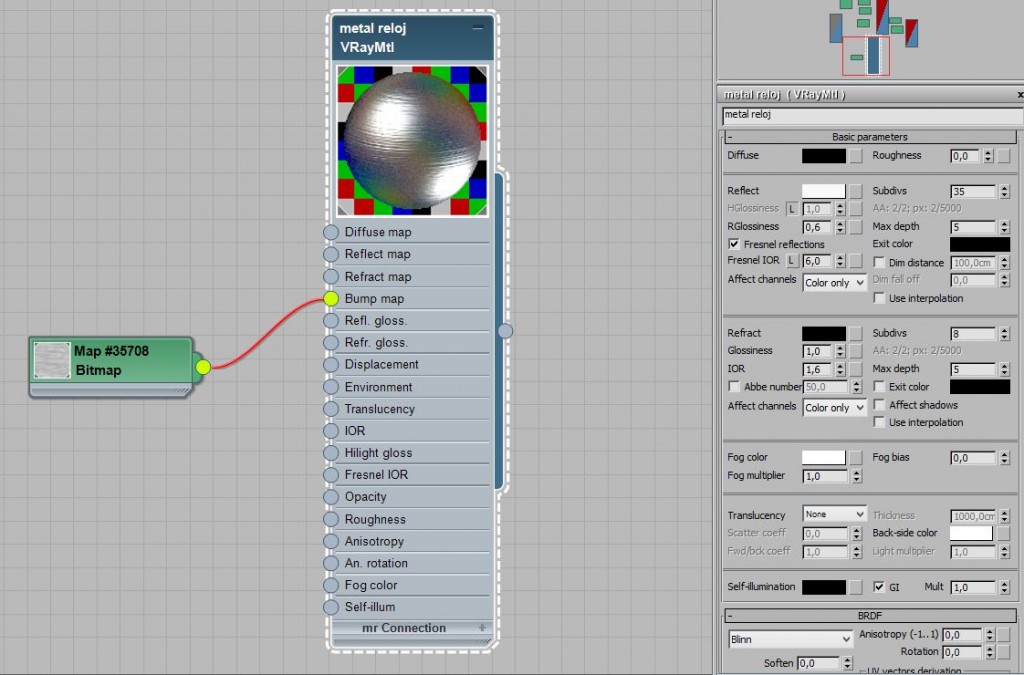1024x675 pixels.
Task: Click the material sphere preview thumbnail
Action: click(x=412, y=140)
